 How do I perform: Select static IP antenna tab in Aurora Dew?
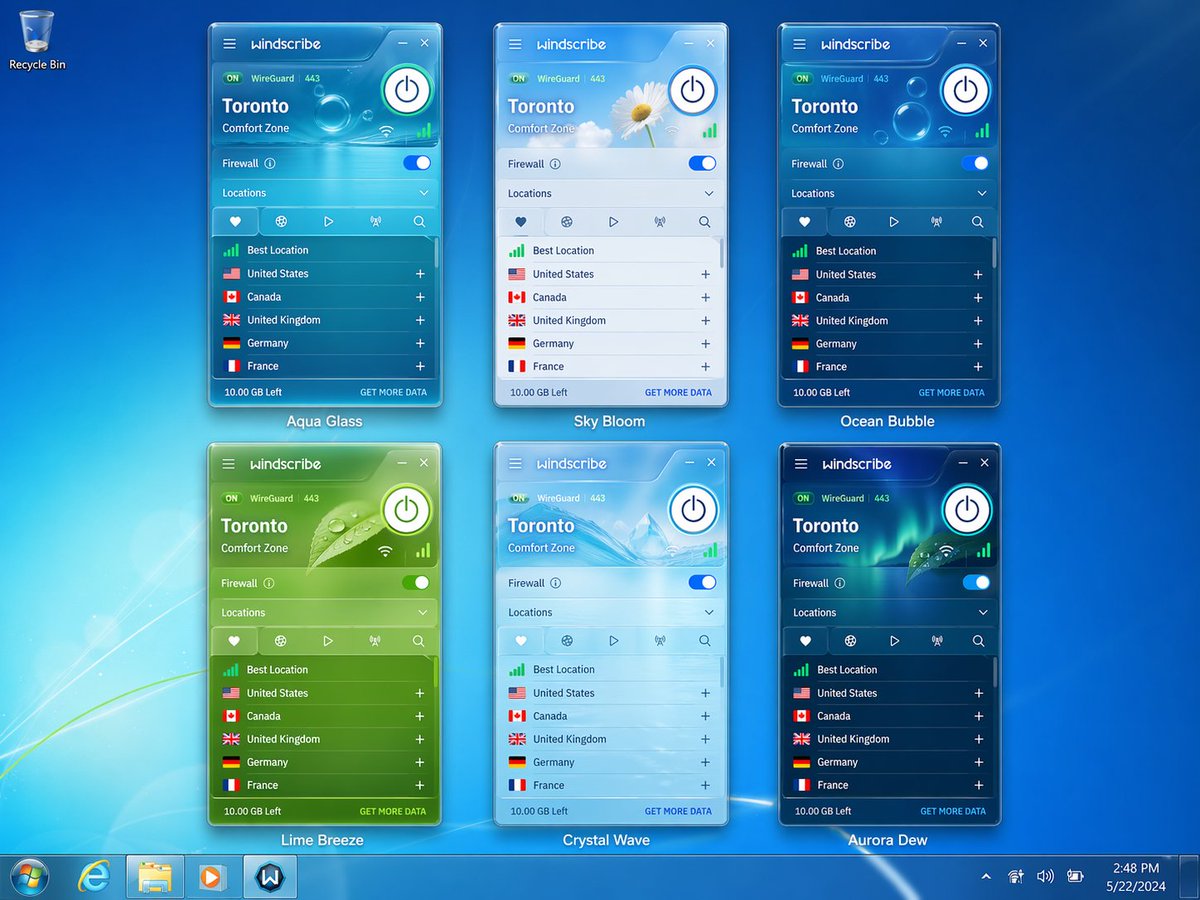(937, 641)
